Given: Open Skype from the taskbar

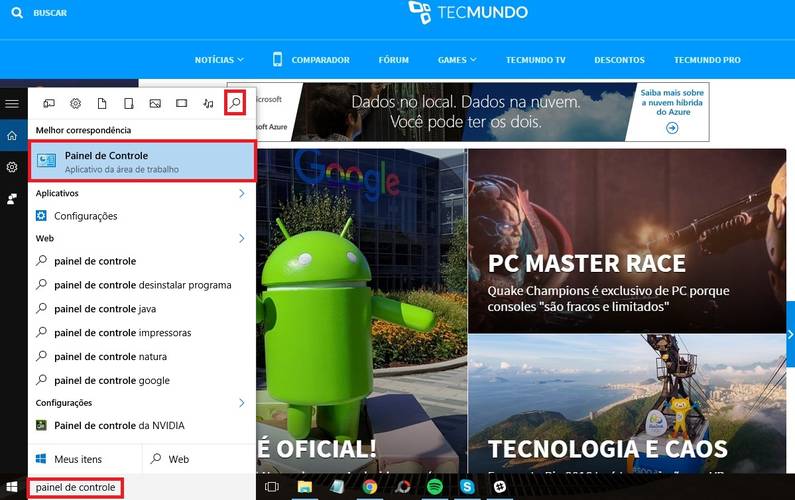Looking at the screenshot, I should coord(467,487).
